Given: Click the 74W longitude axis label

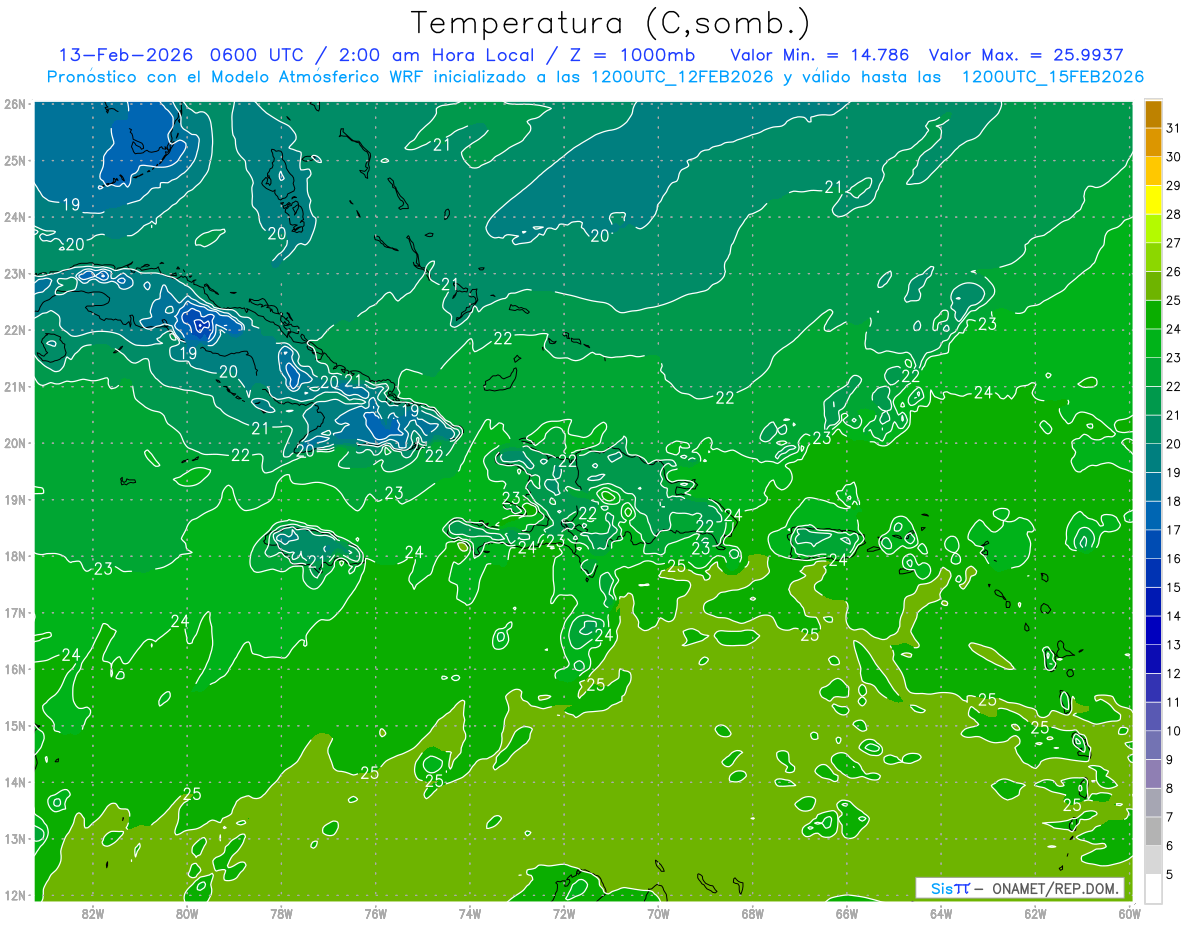Looking at the screenshot, I should (x=469, y=913).
